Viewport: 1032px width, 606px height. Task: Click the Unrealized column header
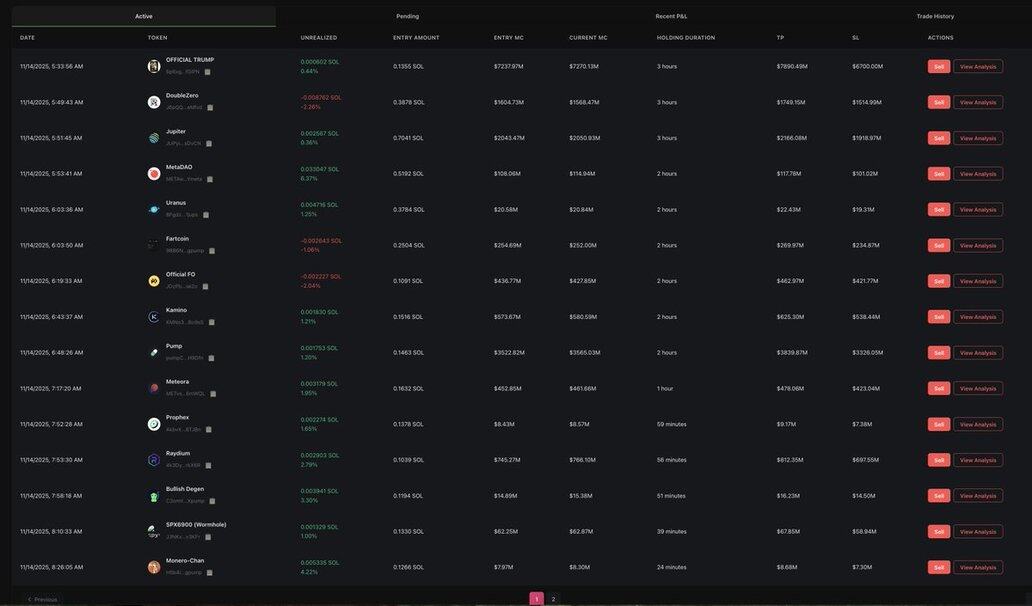[x=319, y=38]
